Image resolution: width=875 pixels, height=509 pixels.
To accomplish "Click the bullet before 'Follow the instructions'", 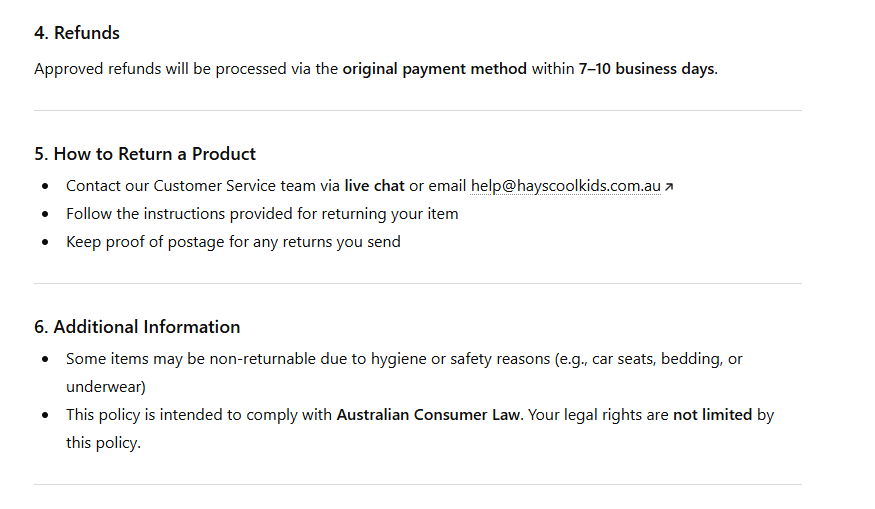I will pos(45,214).
